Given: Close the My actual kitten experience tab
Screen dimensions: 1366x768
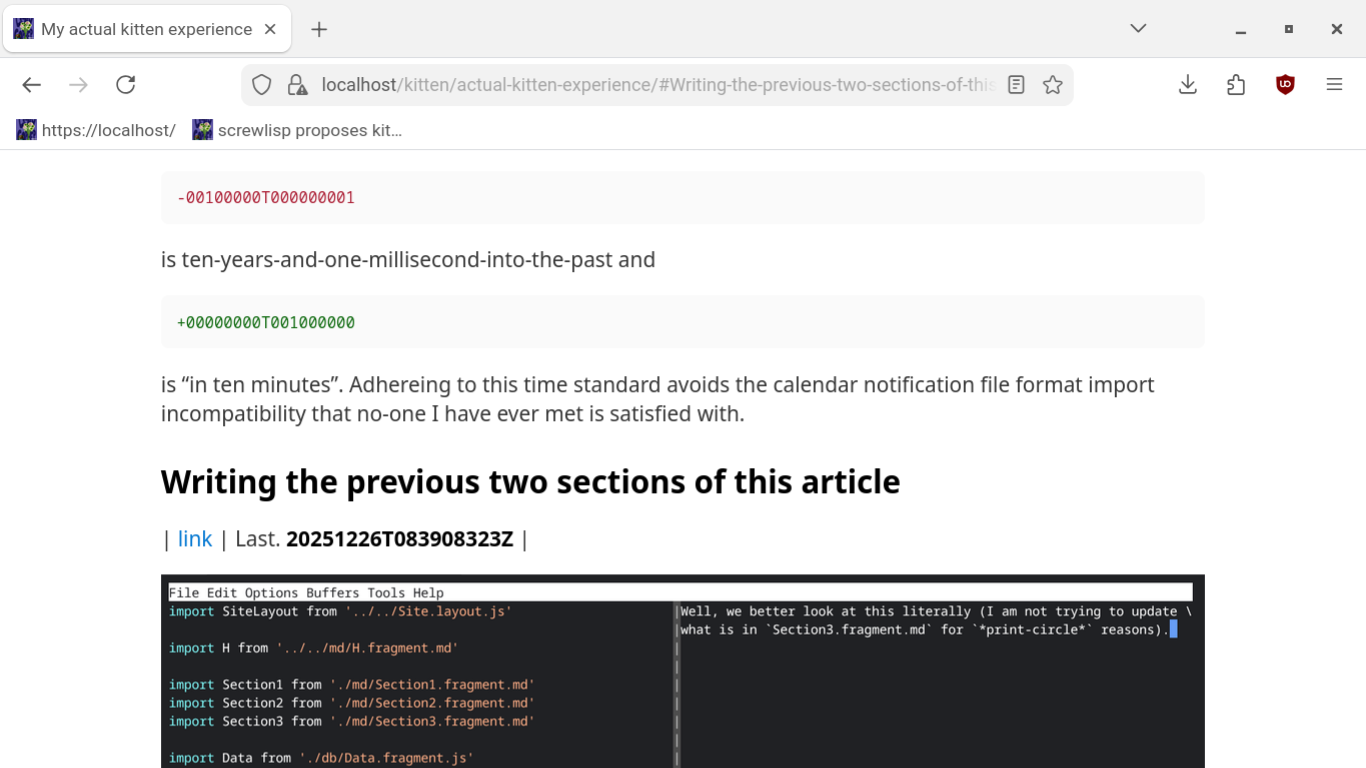Looking at the screenshot, I should pos(270,29).
